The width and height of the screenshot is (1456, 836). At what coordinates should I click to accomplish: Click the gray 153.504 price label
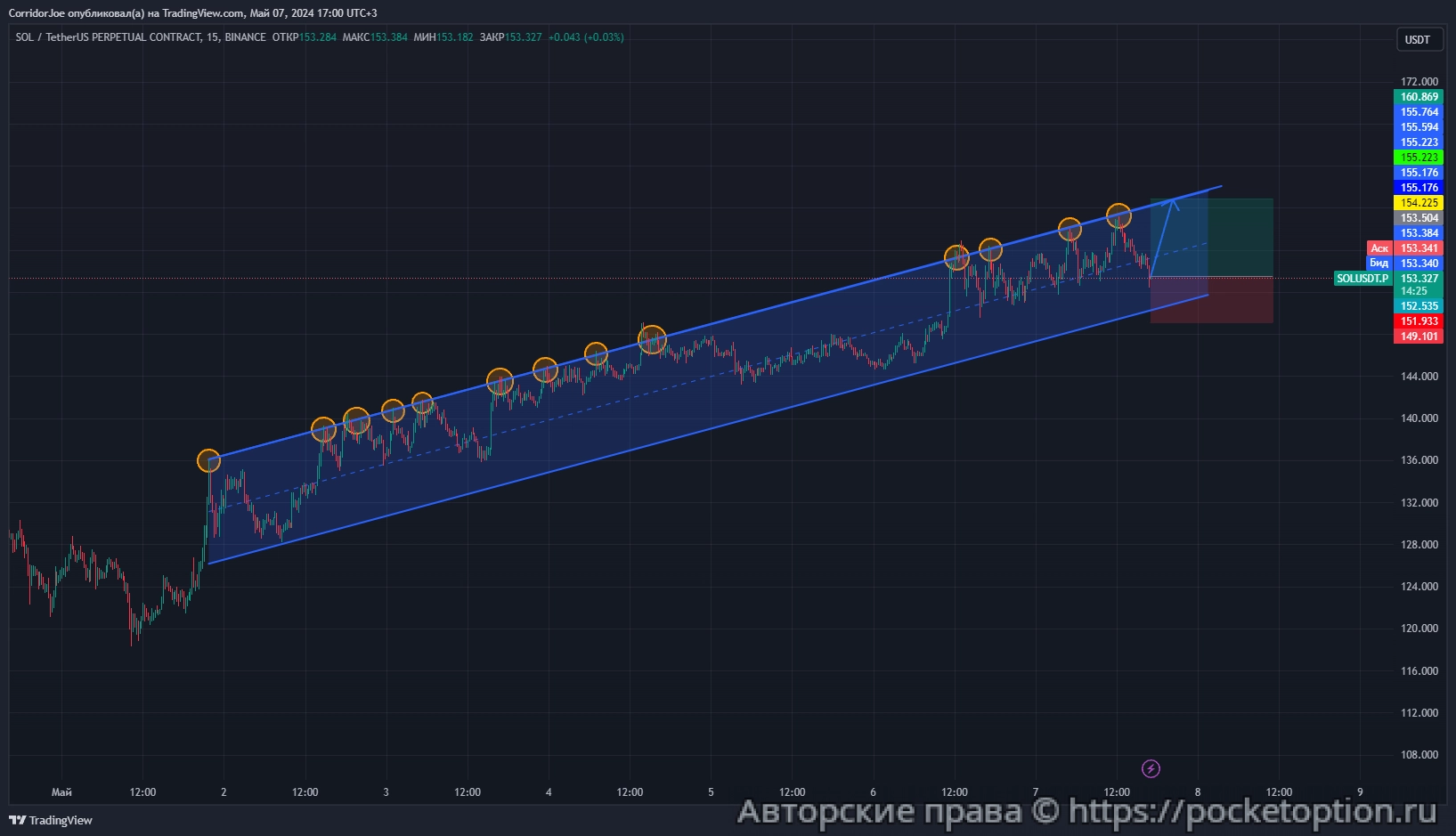[x=1419, y=218]
